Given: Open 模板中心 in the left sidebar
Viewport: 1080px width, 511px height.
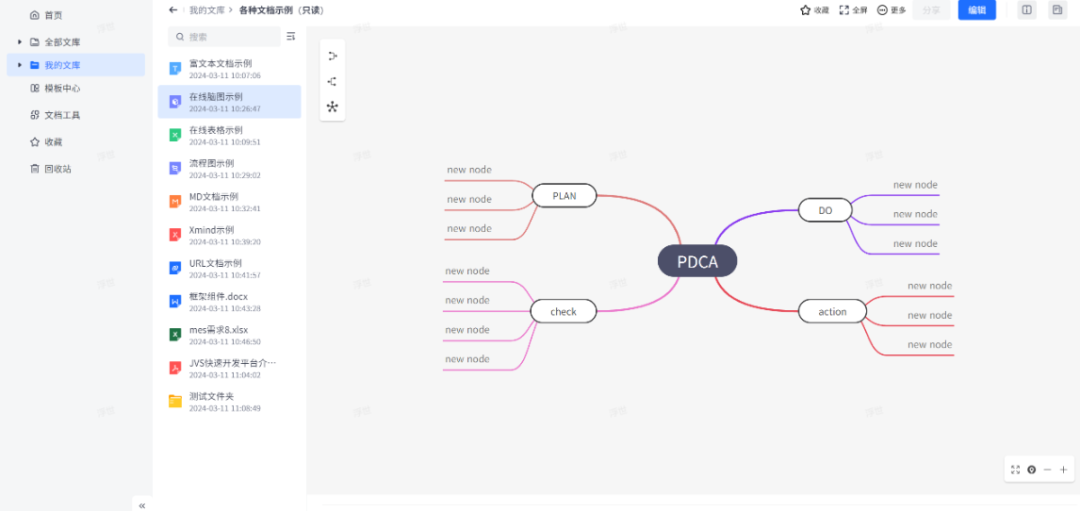Looking at the screenshot, I should (62, 88).
